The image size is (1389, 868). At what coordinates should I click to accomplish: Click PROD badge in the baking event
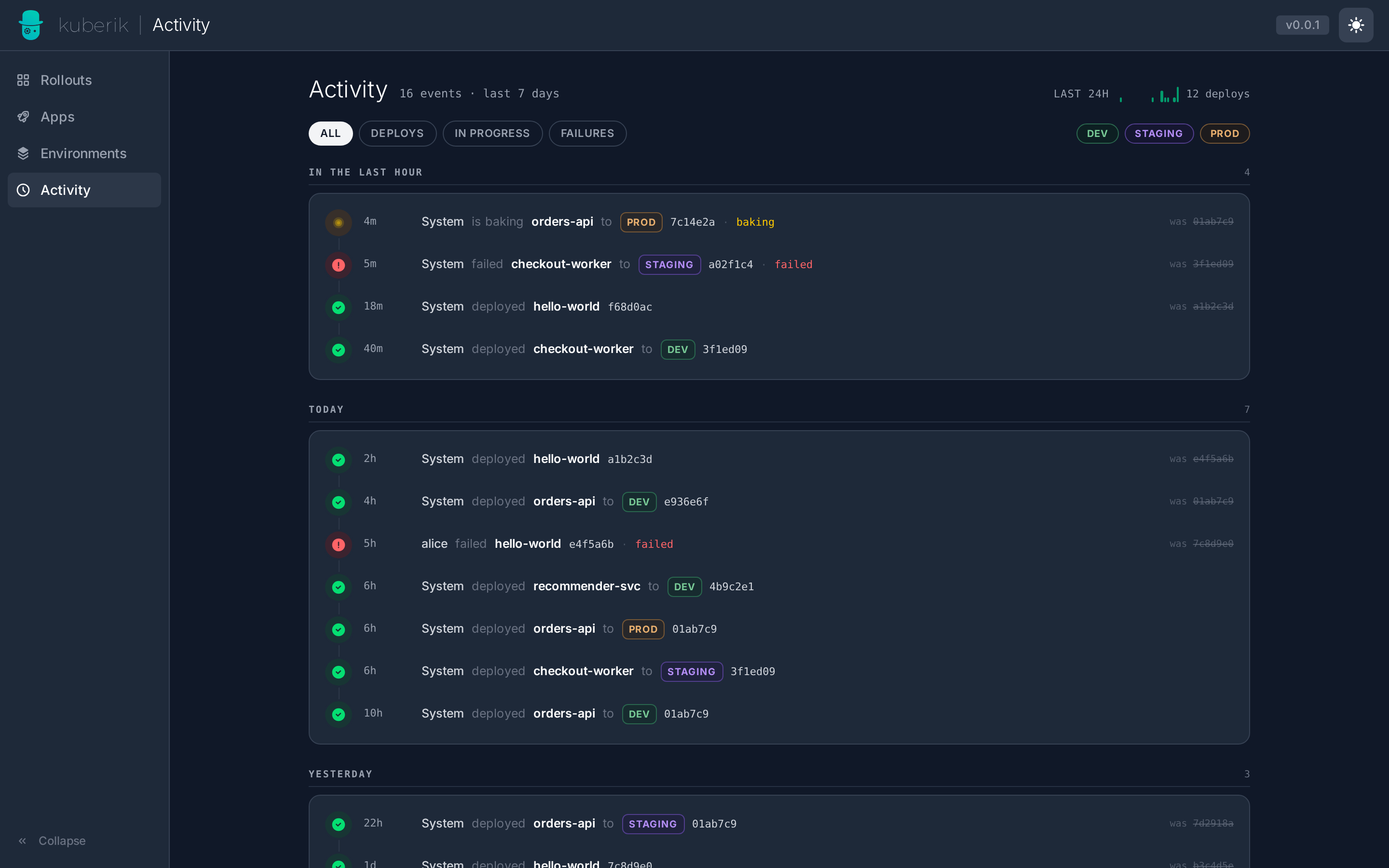(x=641, y=222)
